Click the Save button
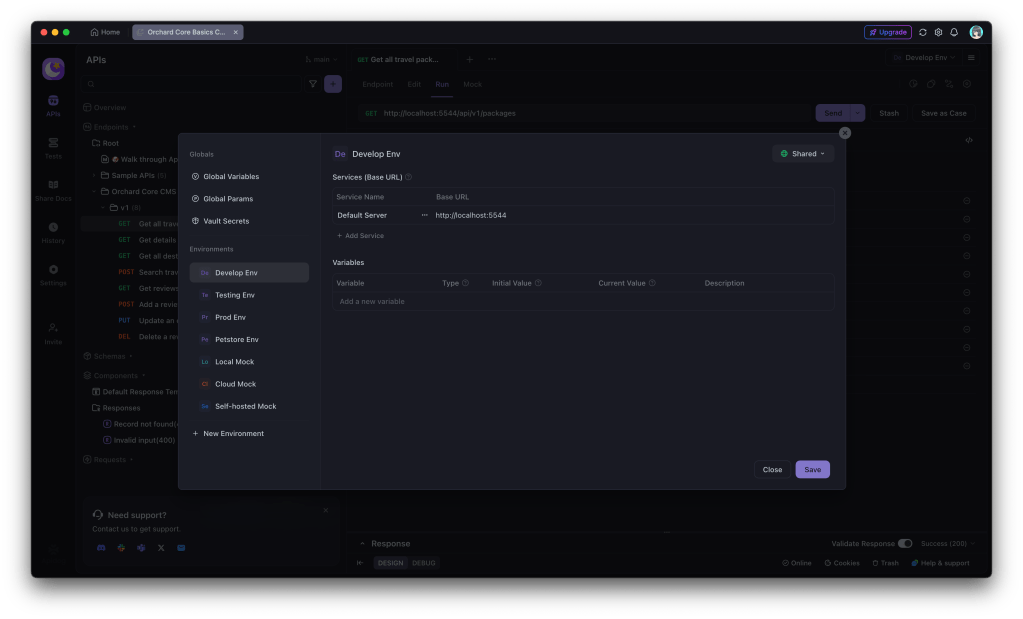This screenshot has height=619, width=1023. pos(812,470)
